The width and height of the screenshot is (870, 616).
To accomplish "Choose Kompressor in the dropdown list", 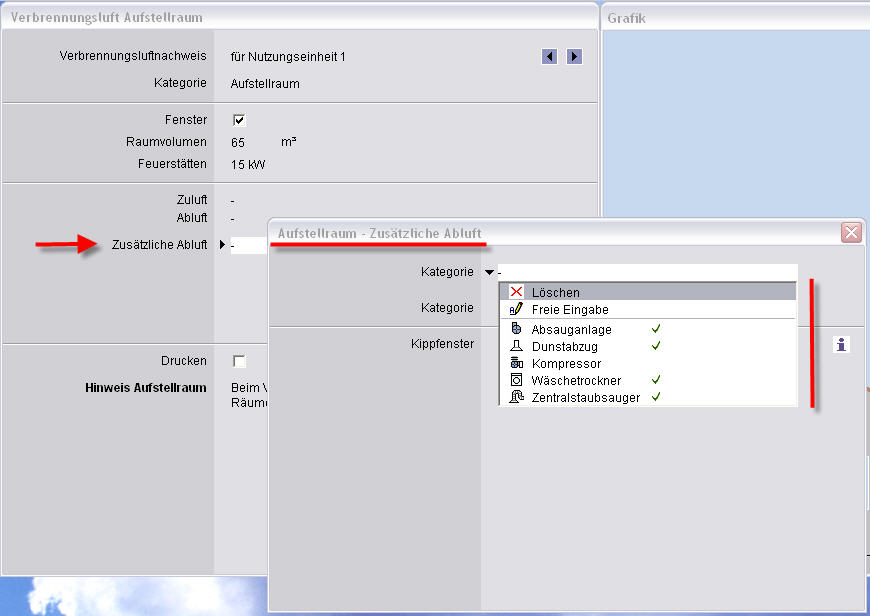I will point(566,364).
